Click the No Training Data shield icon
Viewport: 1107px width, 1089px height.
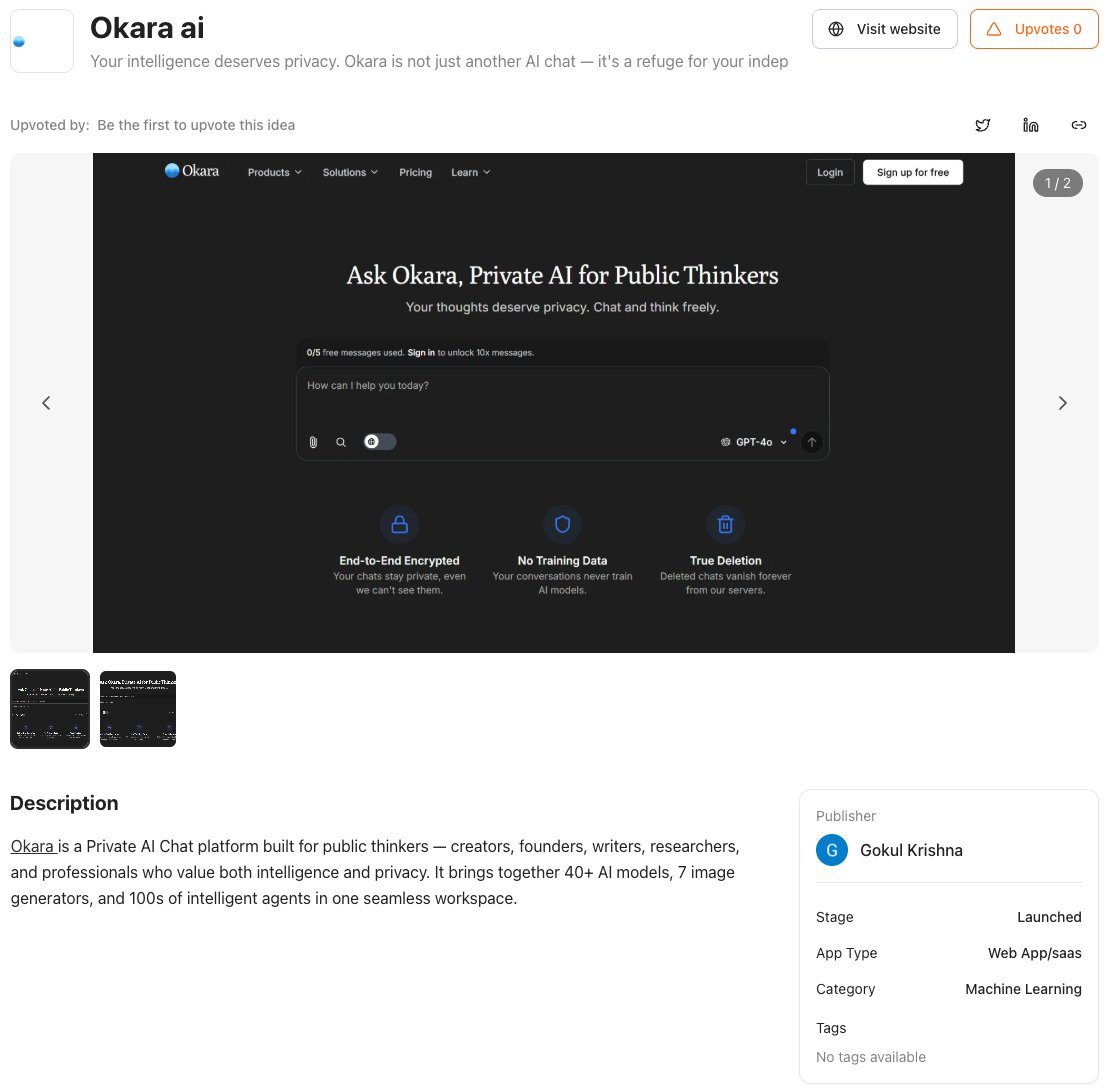(562, 524)
